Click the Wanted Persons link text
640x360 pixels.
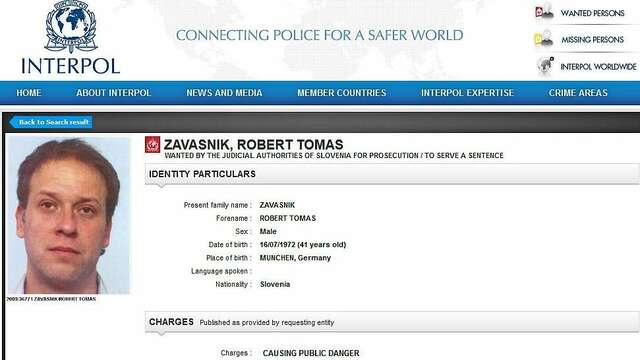point(592,13)
